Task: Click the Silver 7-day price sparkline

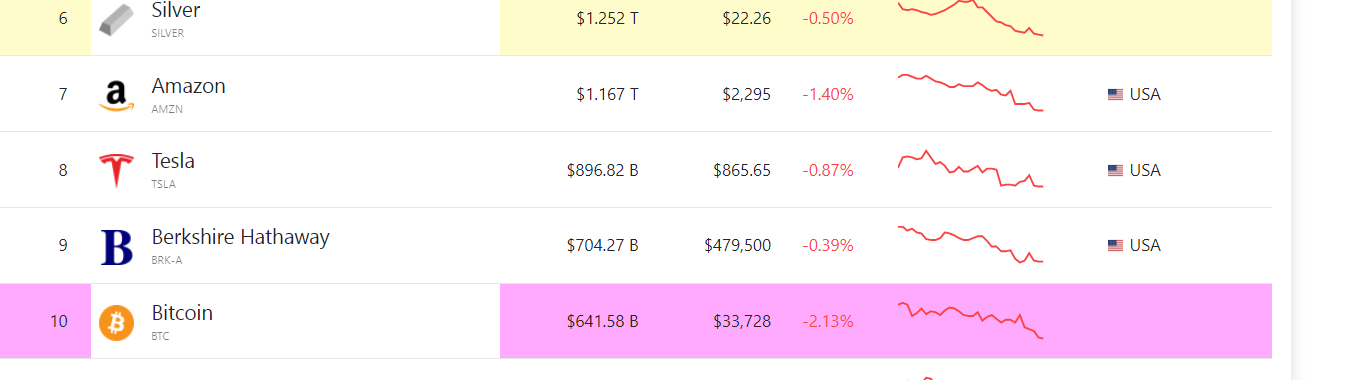Action: [971, 18]
